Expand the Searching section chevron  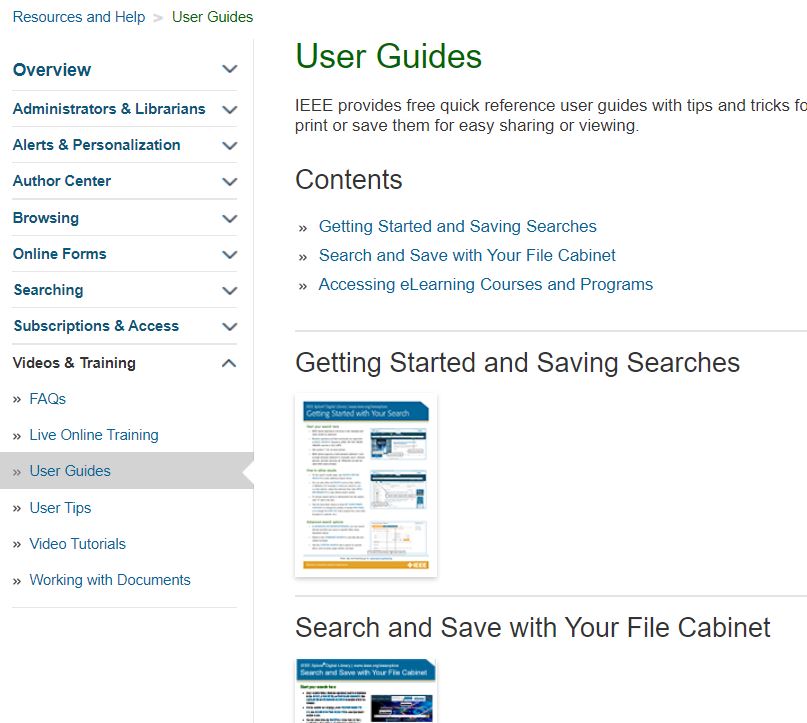pyautogui.click(x=230, y=290)
